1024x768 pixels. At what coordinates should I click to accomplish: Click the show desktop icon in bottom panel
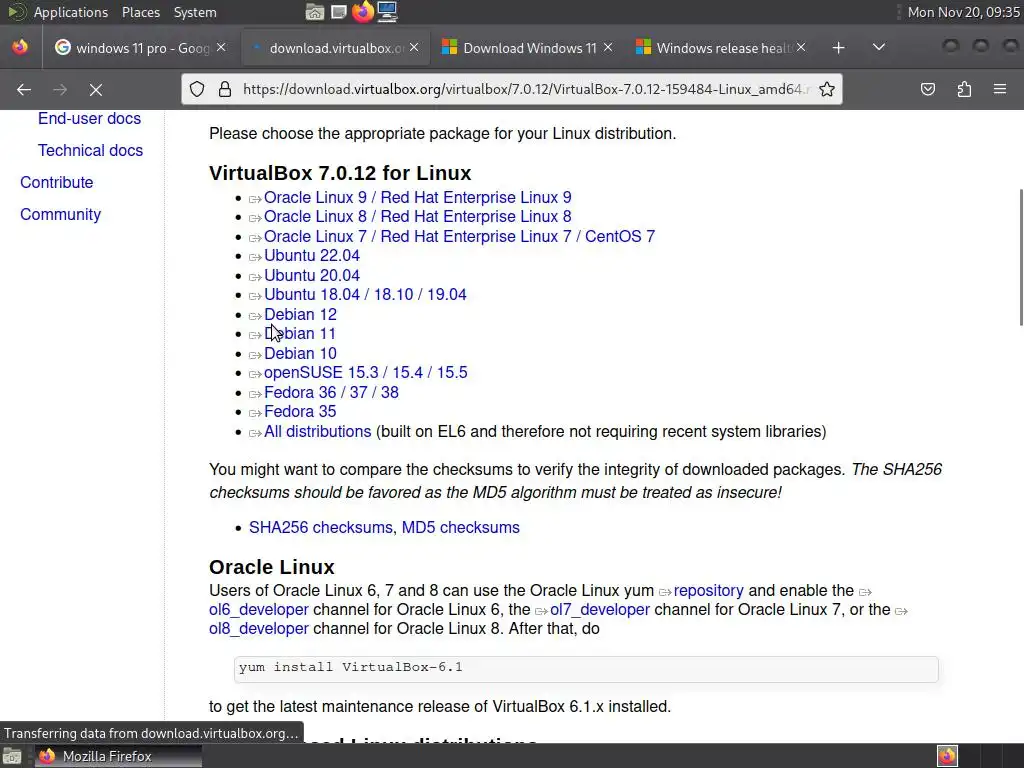point(12,756)
